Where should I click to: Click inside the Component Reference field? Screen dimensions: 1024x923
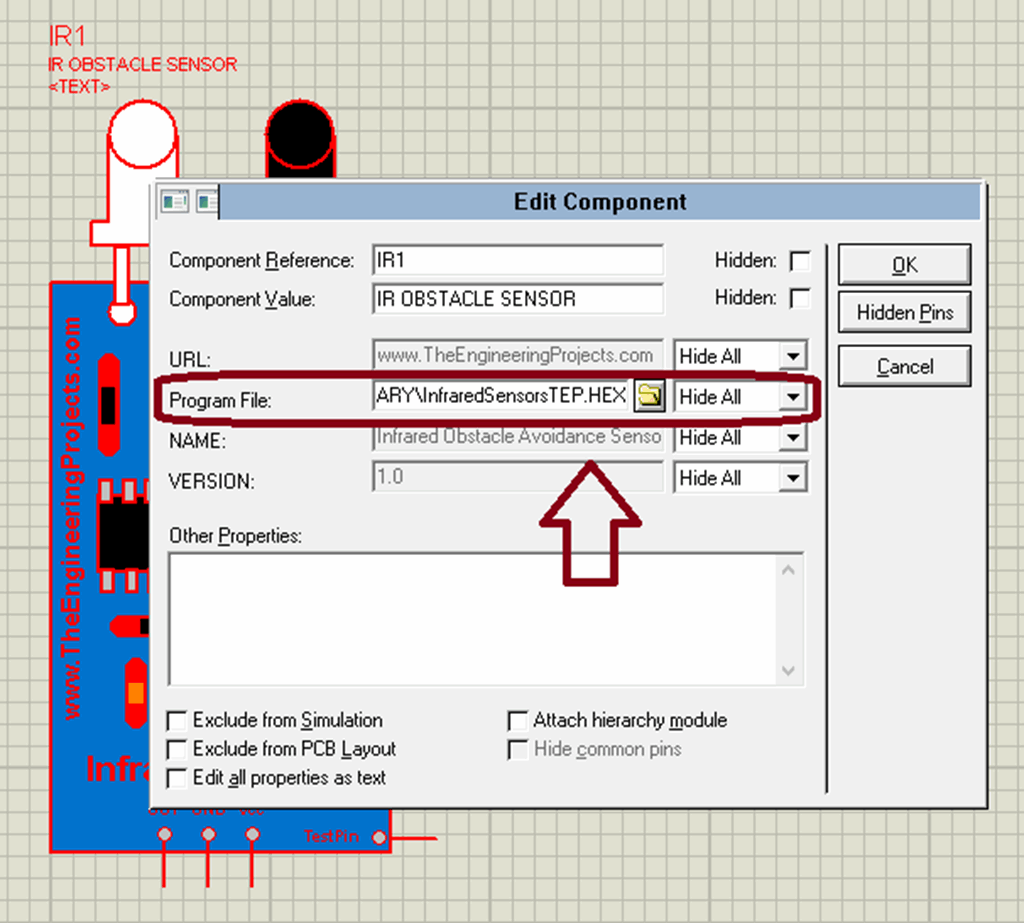[x=517, y=259]
